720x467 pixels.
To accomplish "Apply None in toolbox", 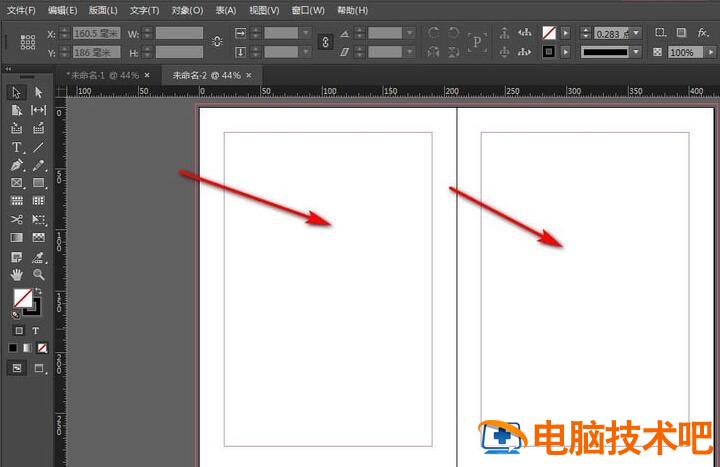I will (x=42, y=348).
